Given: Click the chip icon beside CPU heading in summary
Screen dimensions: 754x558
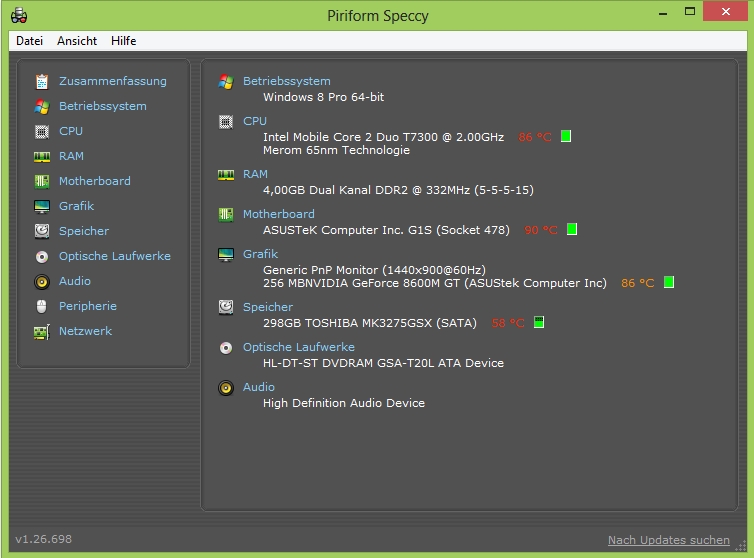Looking at the screenshot, I should pyautogui.click(x=226, y=121).
